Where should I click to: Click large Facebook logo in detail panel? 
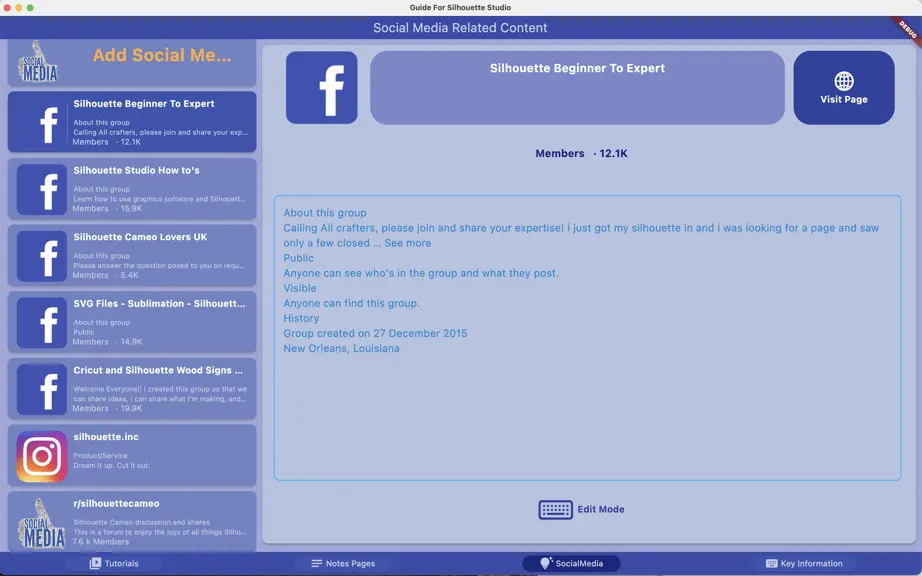322,88
